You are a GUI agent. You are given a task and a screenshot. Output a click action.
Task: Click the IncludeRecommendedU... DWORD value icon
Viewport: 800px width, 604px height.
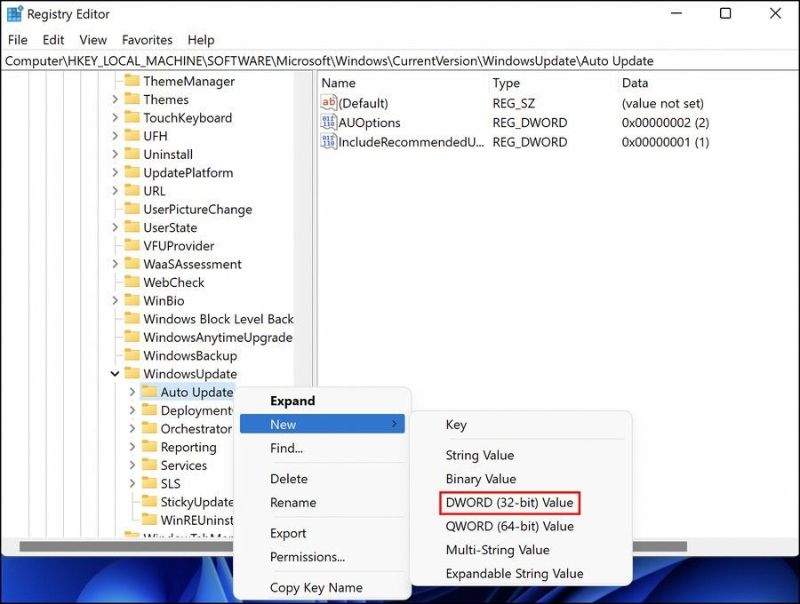(329, 142)
